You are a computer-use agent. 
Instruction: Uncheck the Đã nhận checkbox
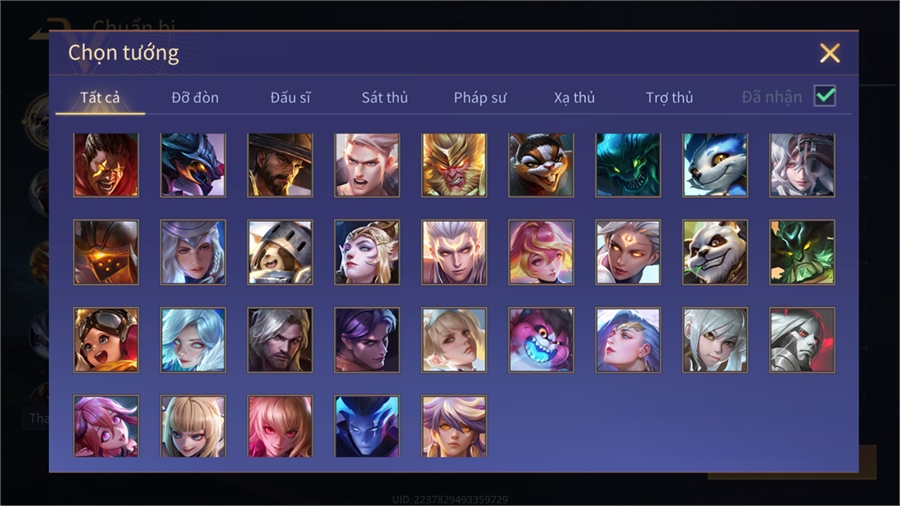(825, 96)
